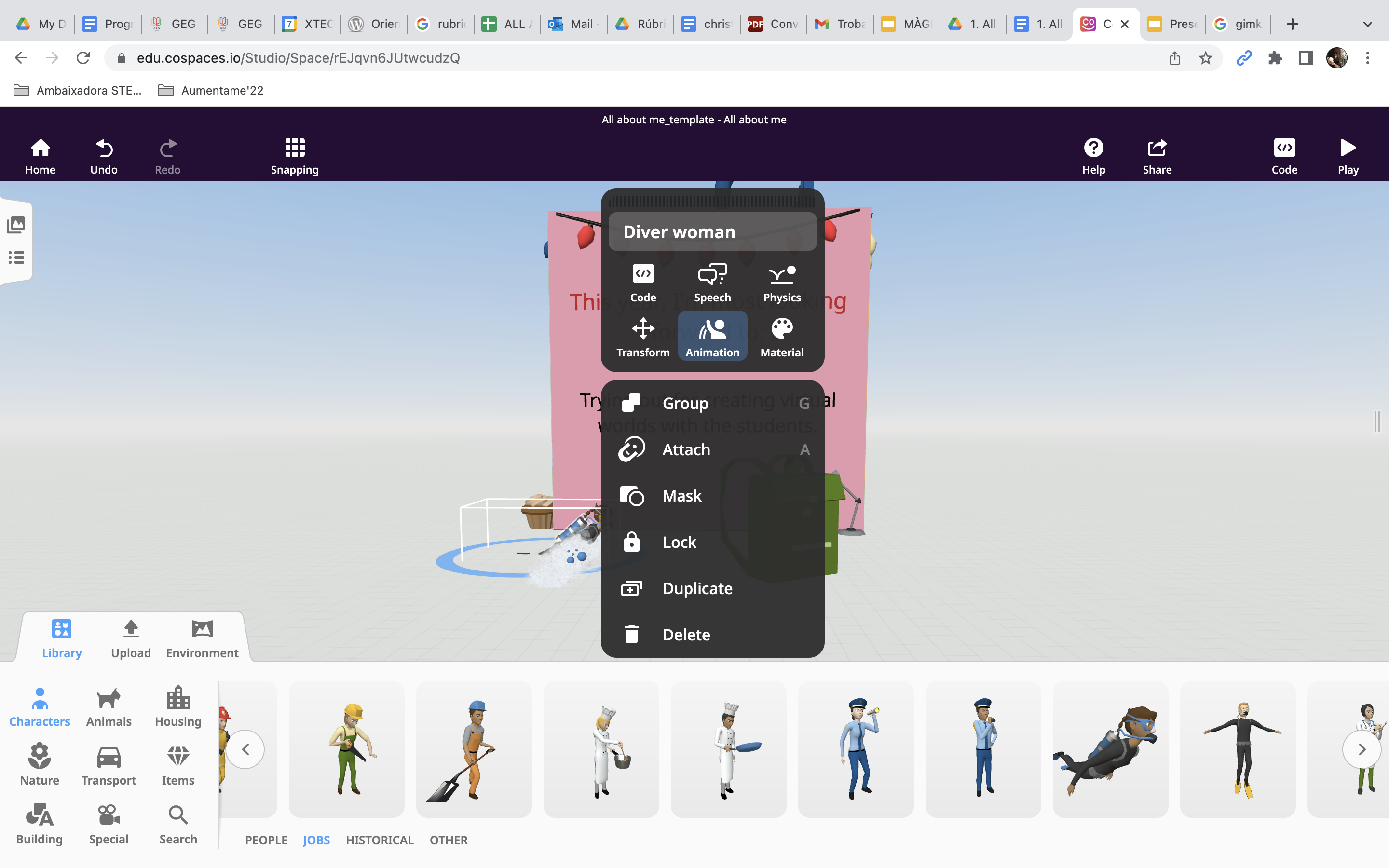Lock the Diver woman object
The height and width of the screenshot is (868, 1389).
(x=712, y=542)
